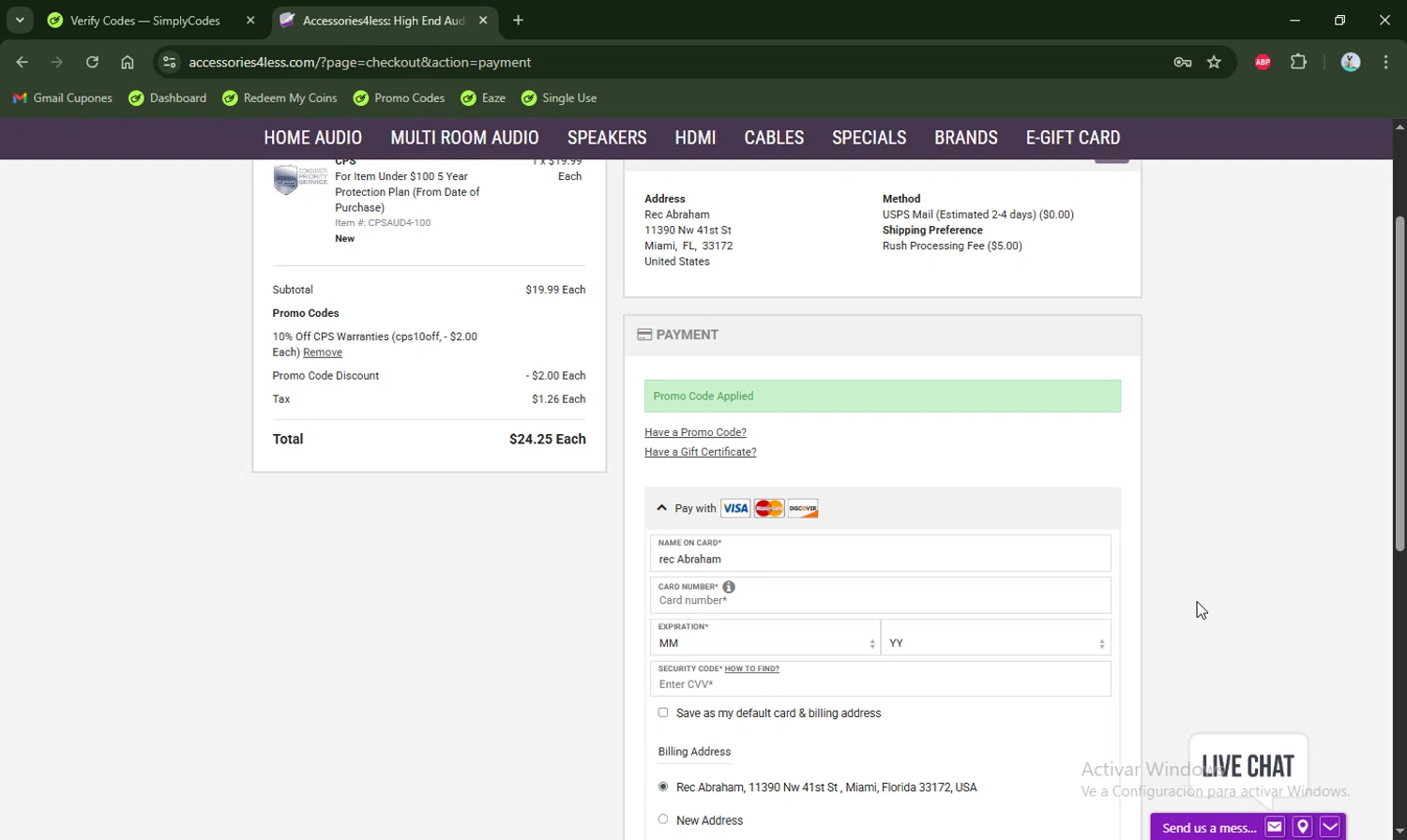This screenshot has width=1407, height=840.
Task: Click the Promo Code Applied banner
Action: [x=883, y=396]
